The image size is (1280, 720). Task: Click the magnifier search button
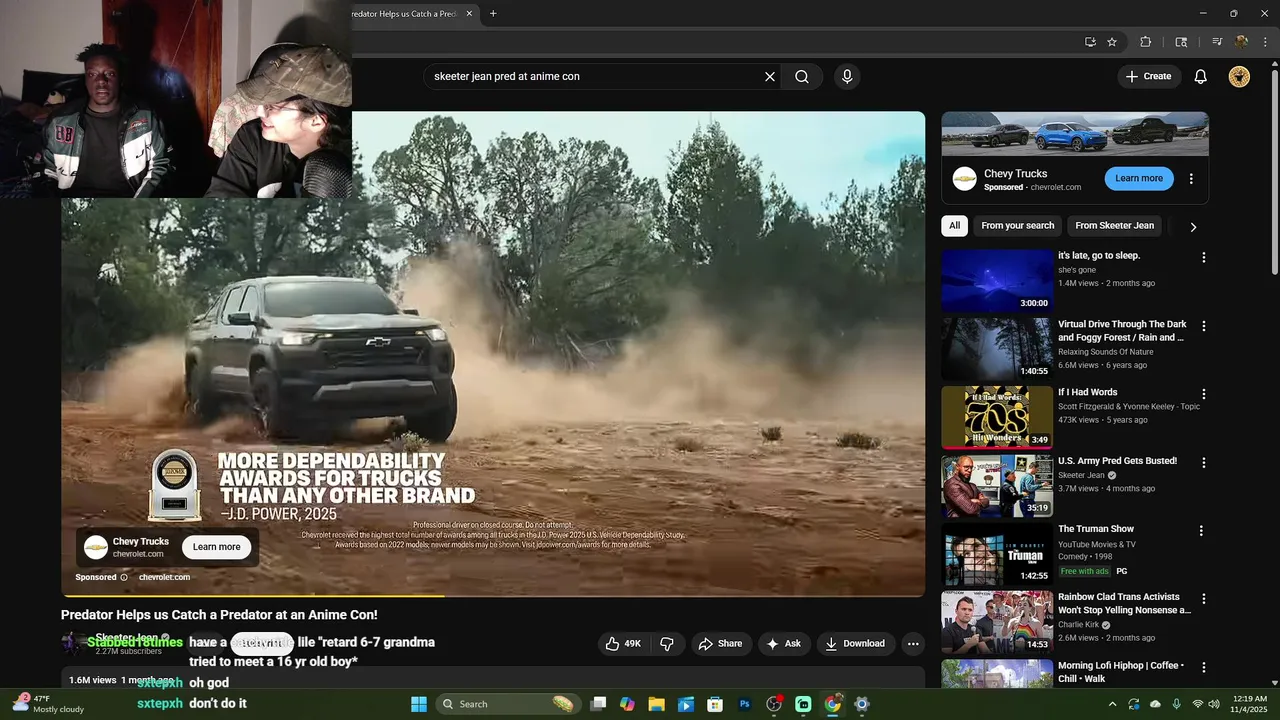pyautogui.click(x=802, y=77)
